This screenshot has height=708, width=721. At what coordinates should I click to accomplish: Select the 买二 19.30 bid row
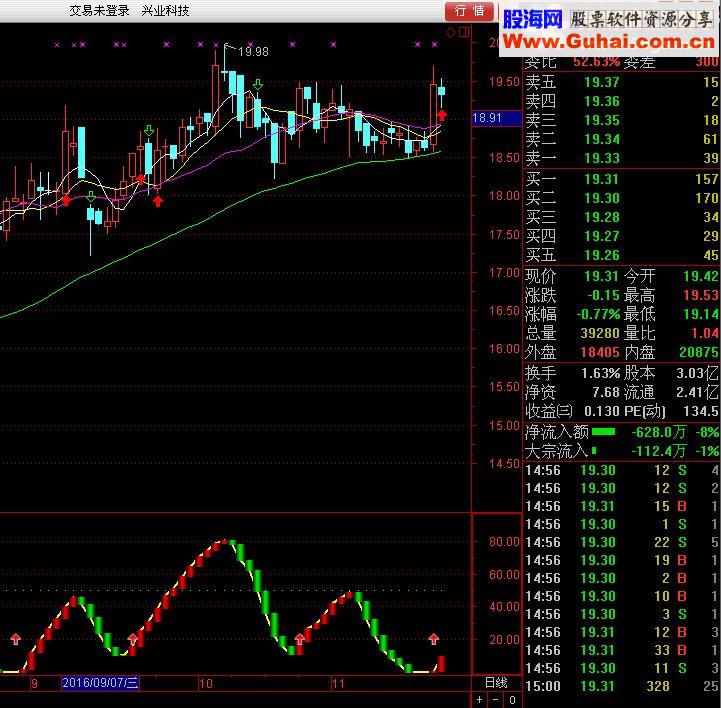tap(622, 198)
